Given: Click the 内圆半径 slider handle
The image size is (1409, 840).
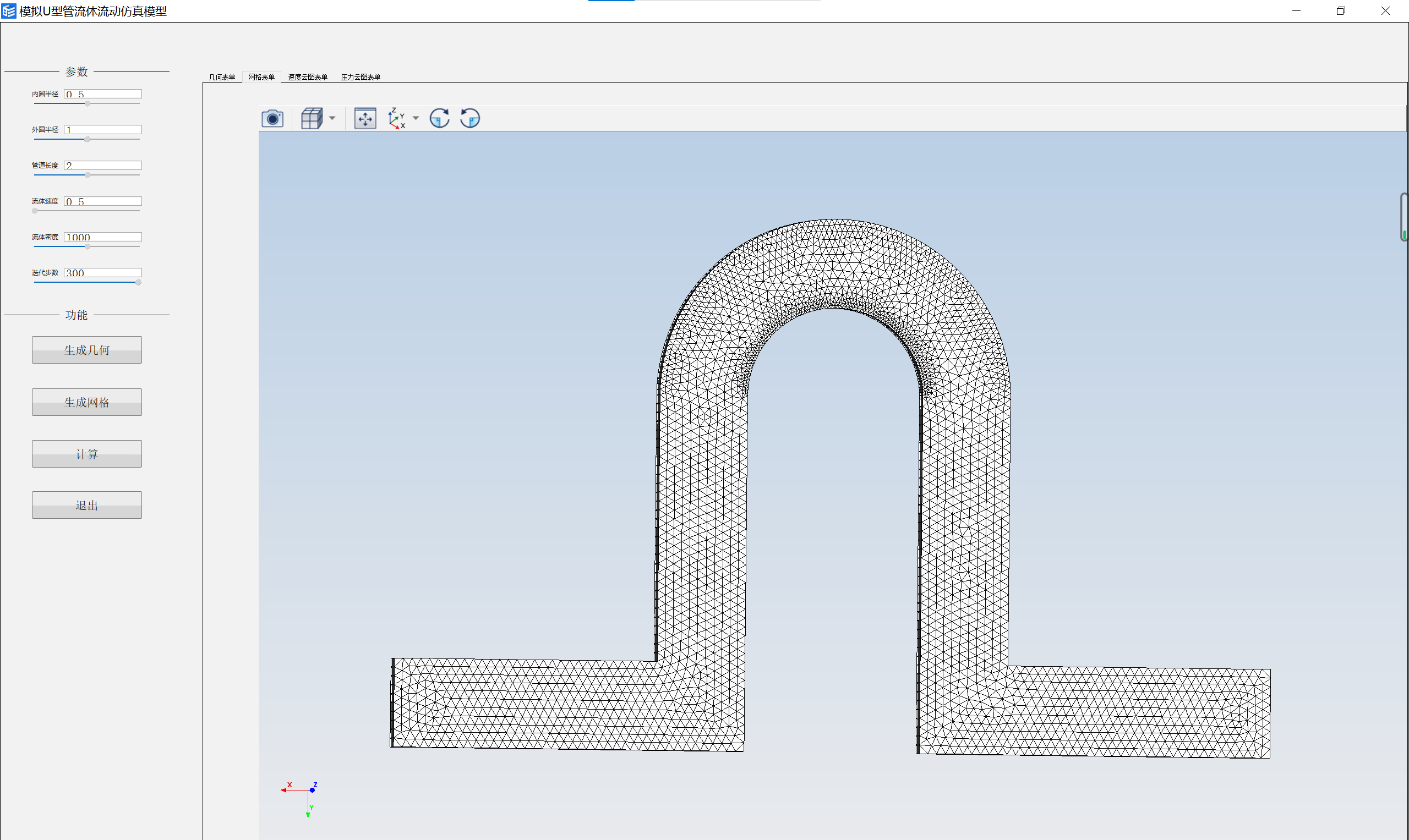Looking at the screenshot, I should point(88,103).
